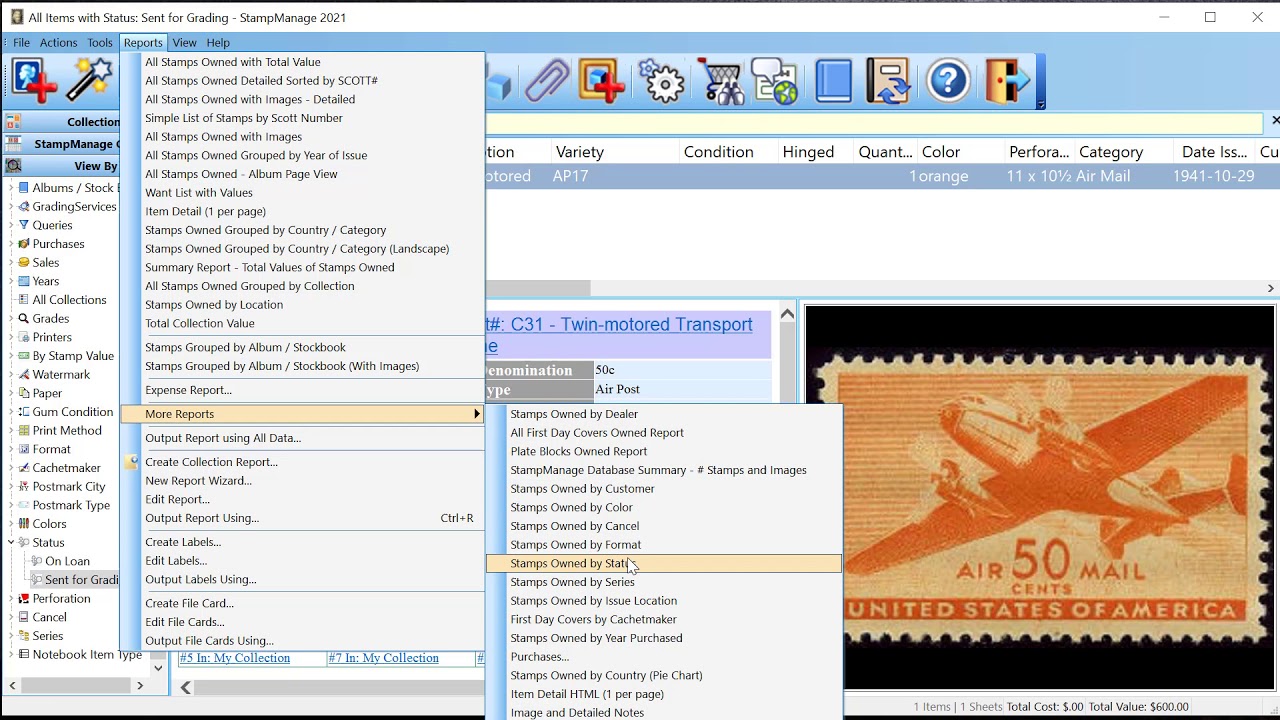Select the On Loan status item

pos(67,562)
